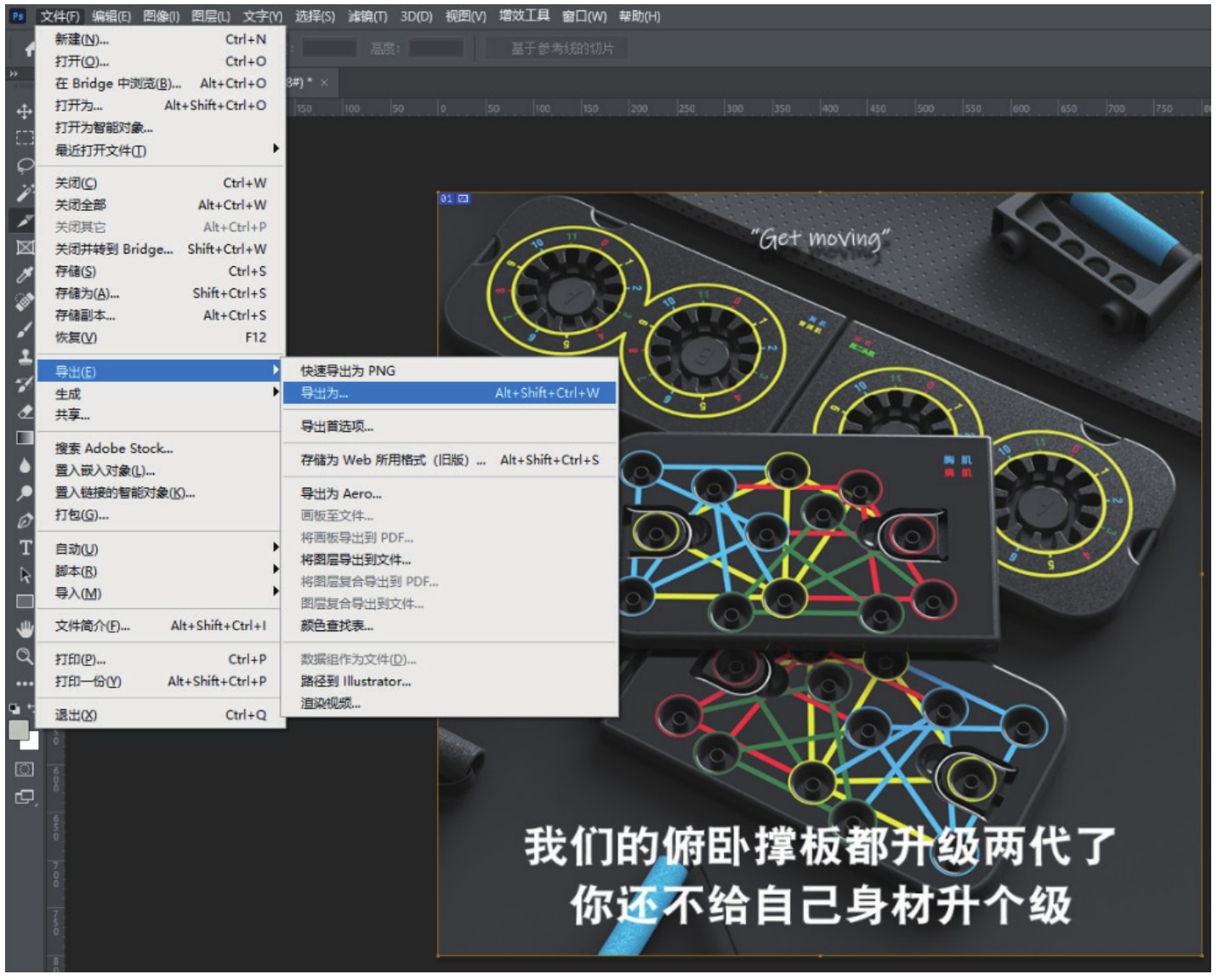Choose Paths to Illustrator
The height and width of the screenshot is (980, 1218).
coord(450,681)
